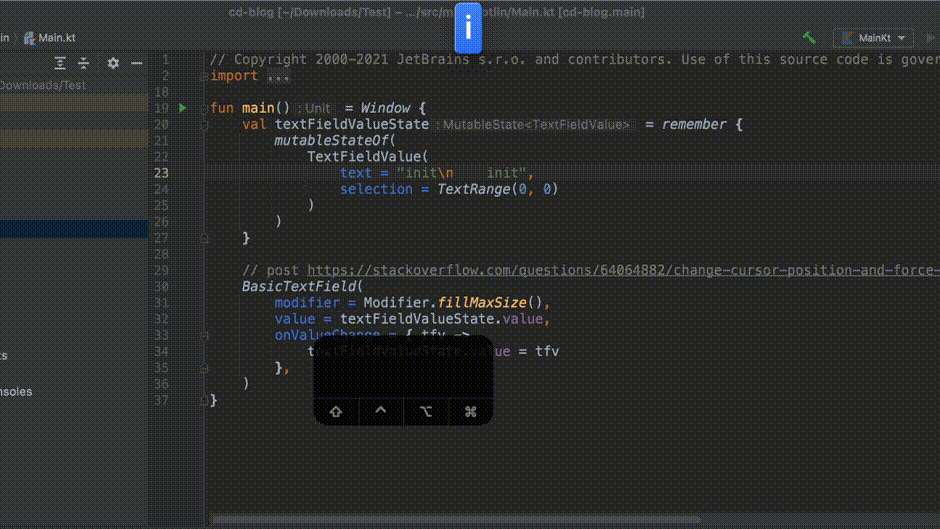This screenshot has width=940, height=529.
Task: Hide the project tool window via minimize dash
Action: click(137, 63)
